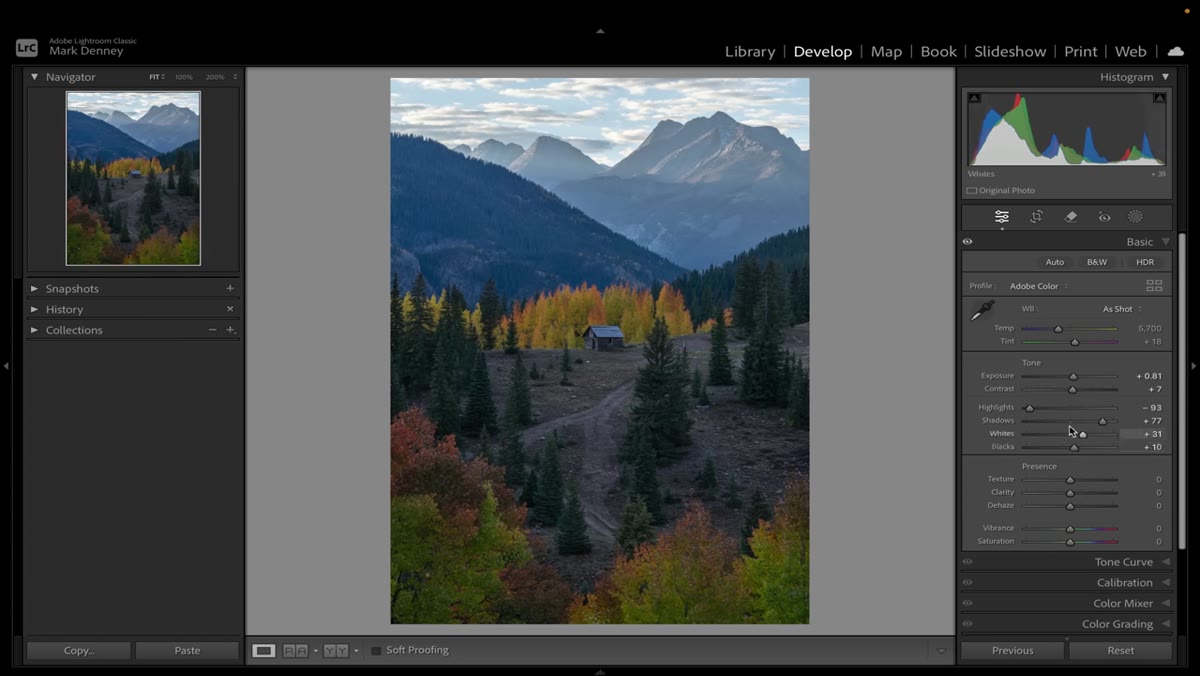Viewport: 1200px width, 676px height.
Task: Open Reference view options dropdown arrow
Action: (315, 651)
